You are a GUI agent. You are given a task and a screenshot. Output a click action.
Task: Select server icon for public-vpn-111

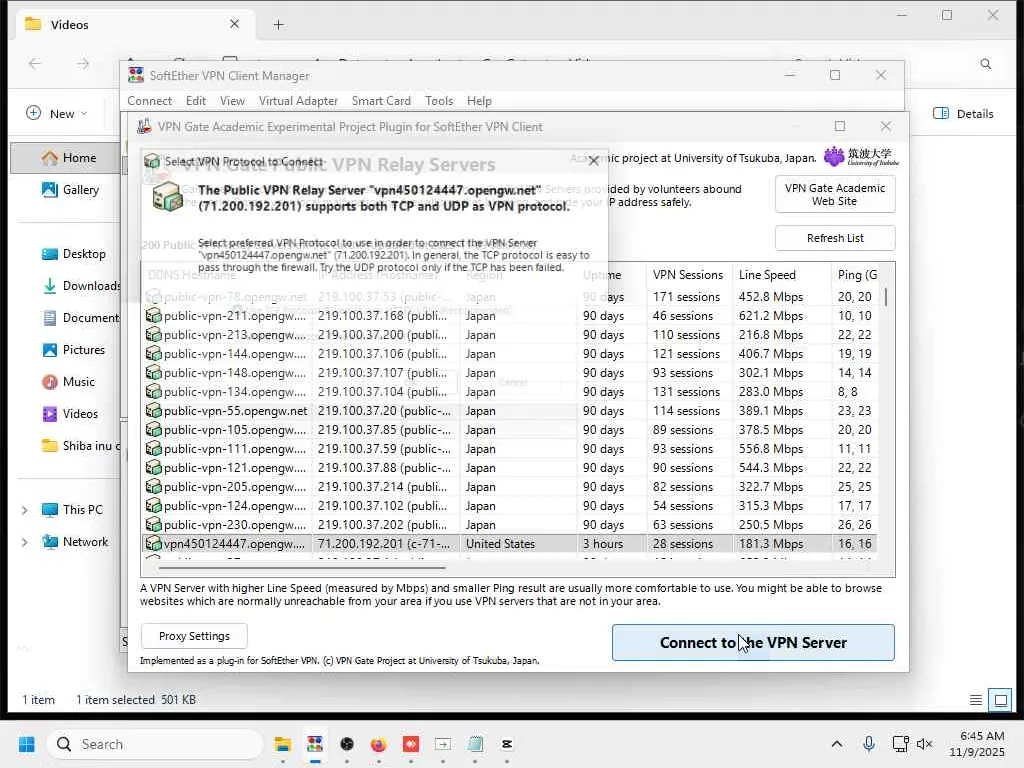[153, 449]
